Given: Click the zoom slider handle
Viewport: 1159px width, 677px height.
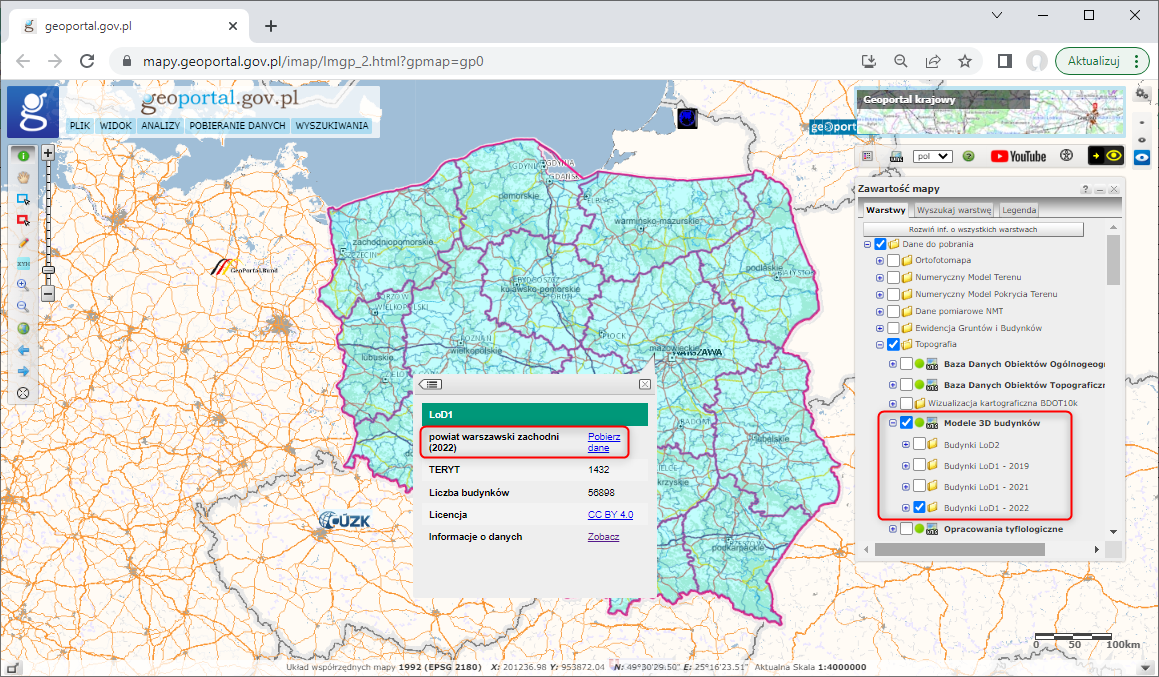Looking at the screenshot, I should 47,269.
